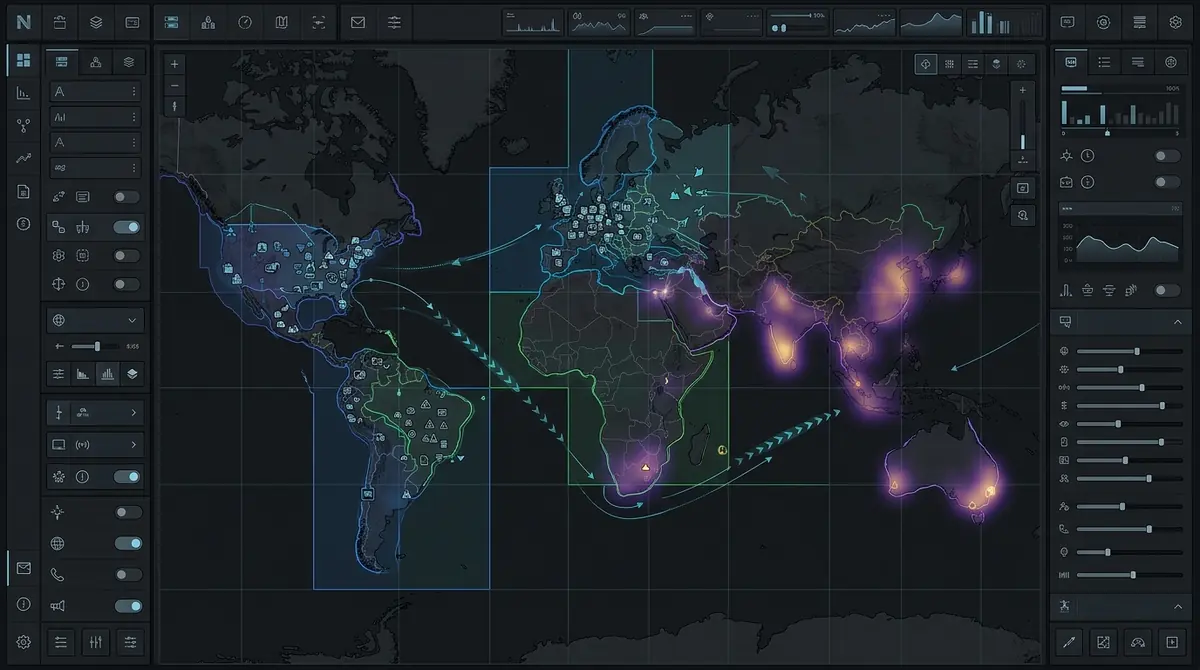The height and width of the screenshot is (670, 1200).
Task: Open the server list view in top toolbar
Action: tap(171, 22)
